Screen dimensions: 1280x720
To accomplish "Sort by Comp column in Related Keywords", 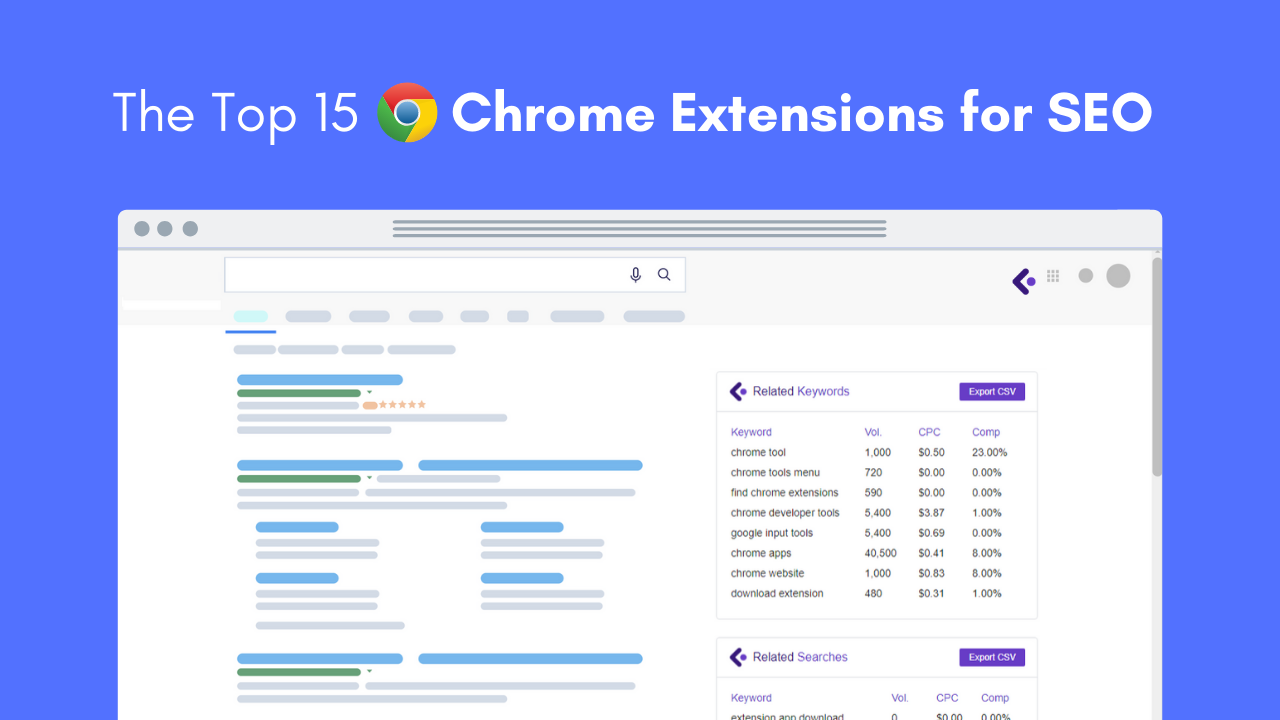I will coord(986,432).
